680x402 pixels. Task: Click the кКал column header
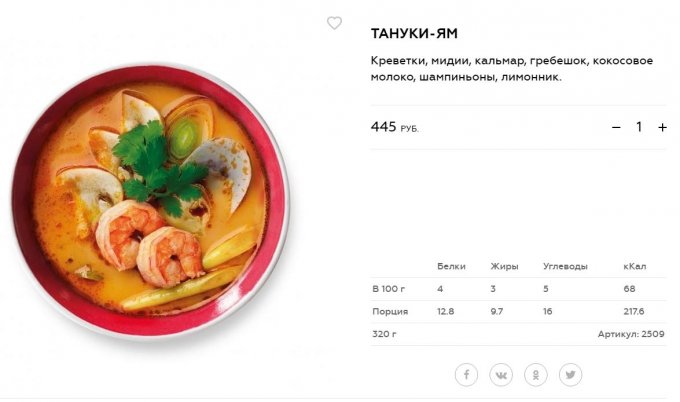click(634, 266)
